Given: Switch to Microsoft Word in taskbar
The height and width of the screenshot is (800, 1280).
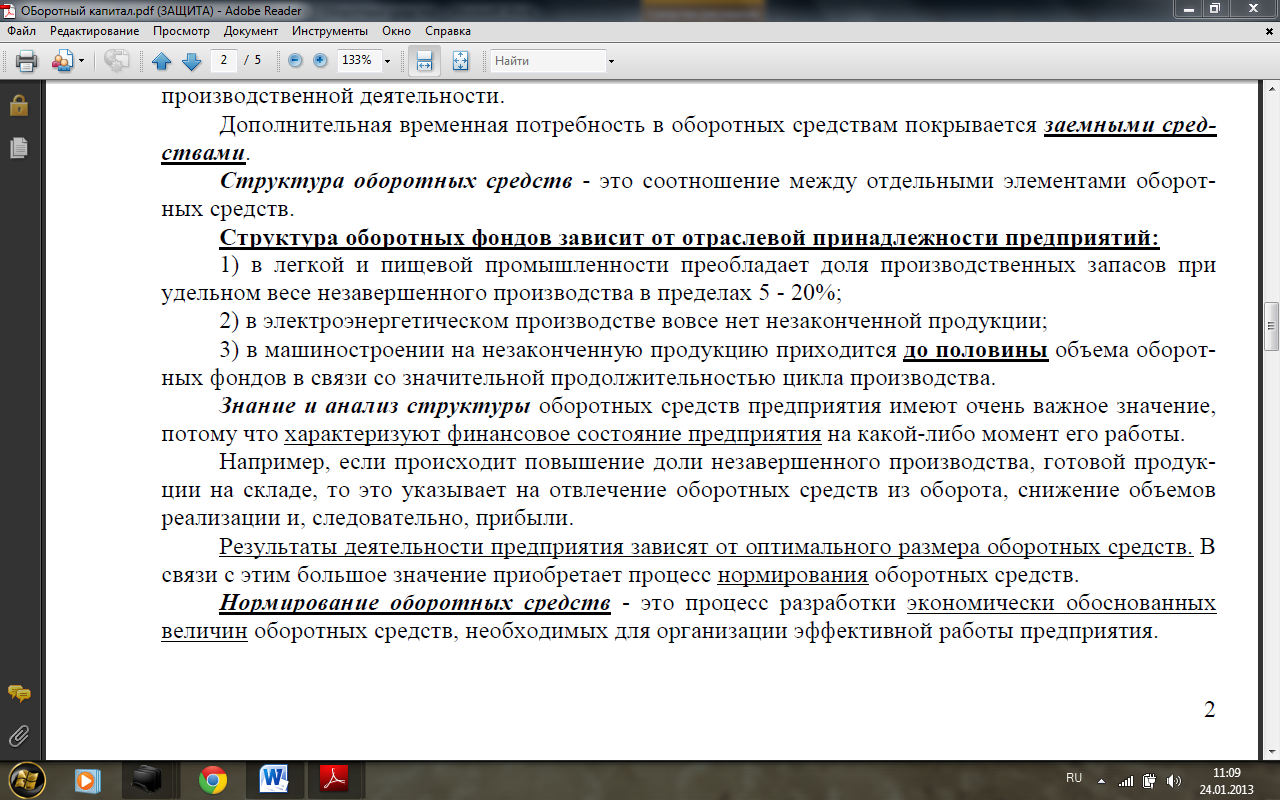Looking at the screenshot, I should tap(273, 779).
